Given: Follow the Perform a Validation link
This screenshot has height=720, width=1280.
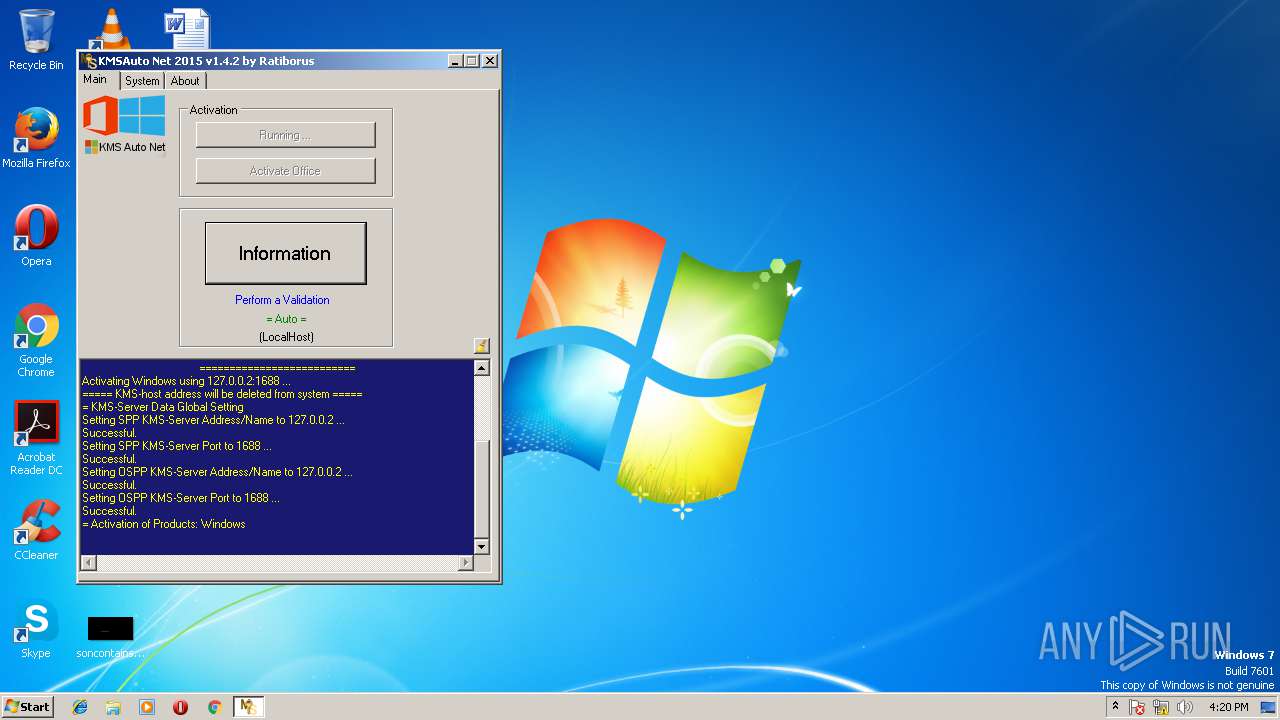Looking at the screenshot, I should (282, 300).
